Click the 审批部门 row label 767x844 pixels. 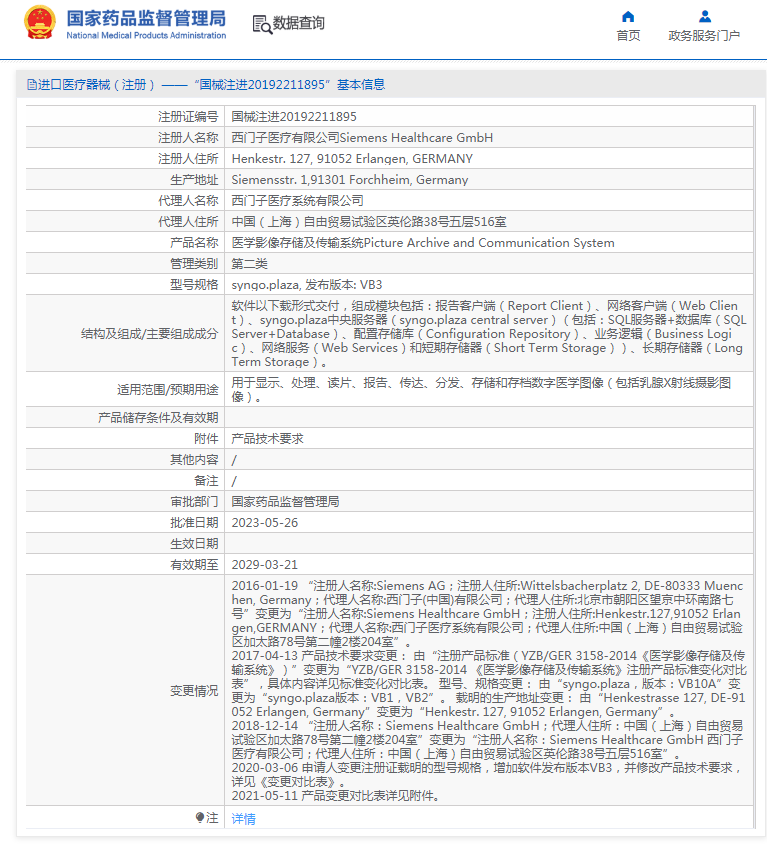coord(194,502)
